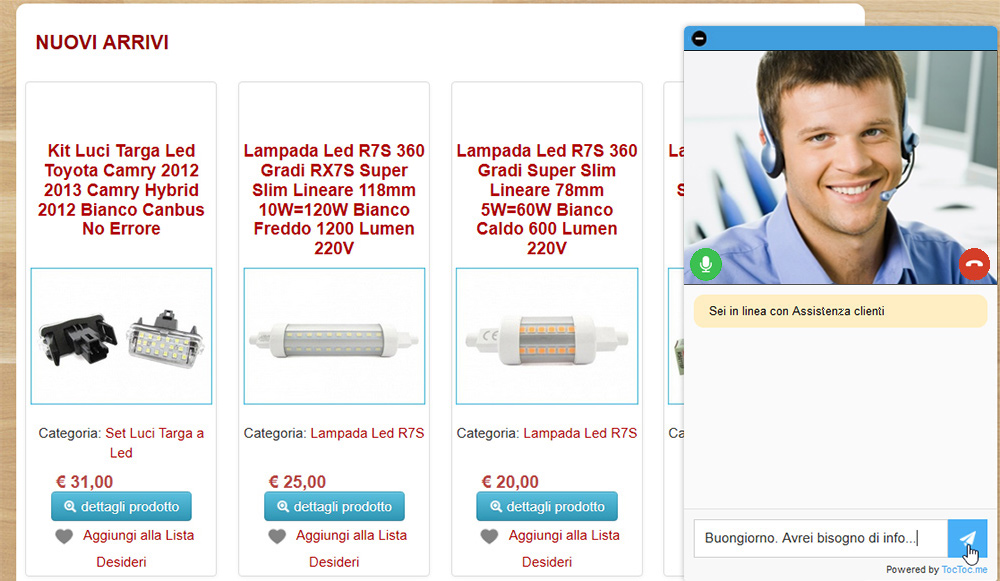Click the Lampada Led R7S 78mm product title
This screenshot has height=581, width=1000.
547,199
